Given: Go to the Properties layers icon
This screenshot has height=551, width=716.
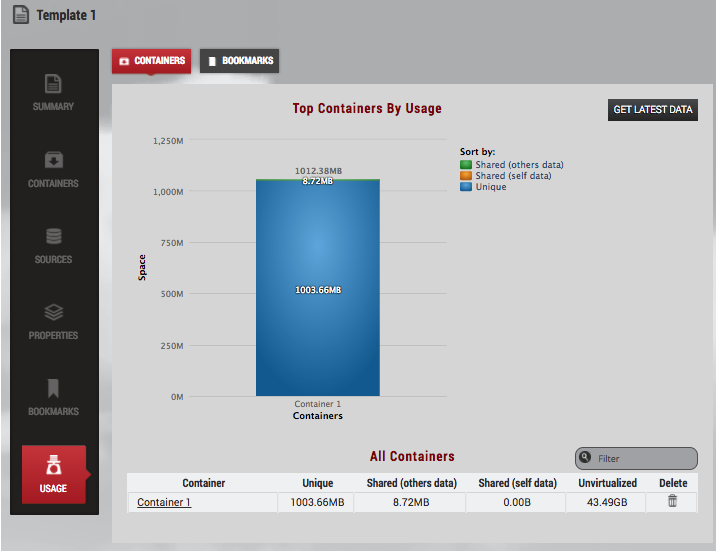Looking at the screenshot, I should (x=53, y=313).
